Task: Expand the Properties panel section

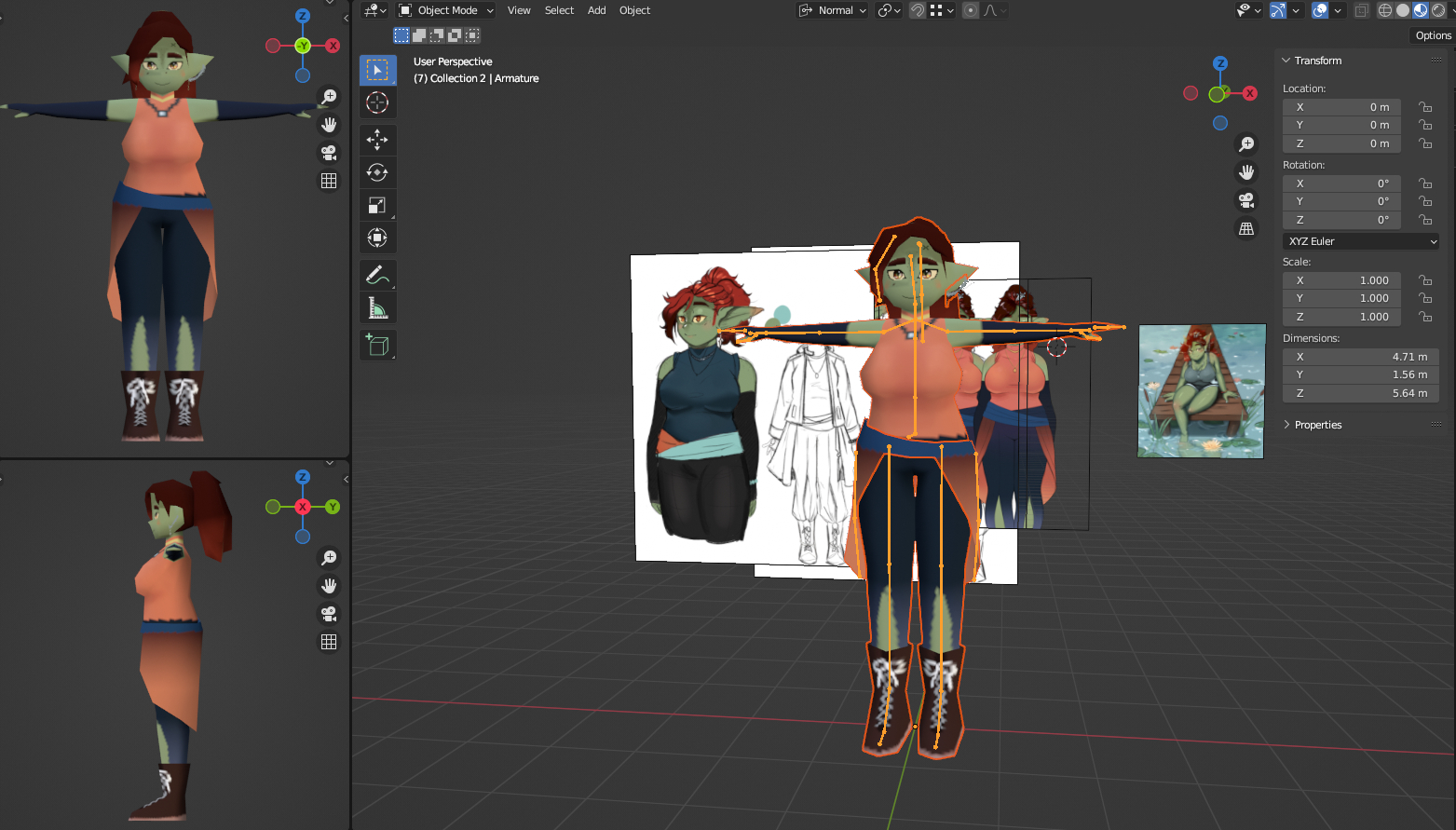Action: [1317, 425]
